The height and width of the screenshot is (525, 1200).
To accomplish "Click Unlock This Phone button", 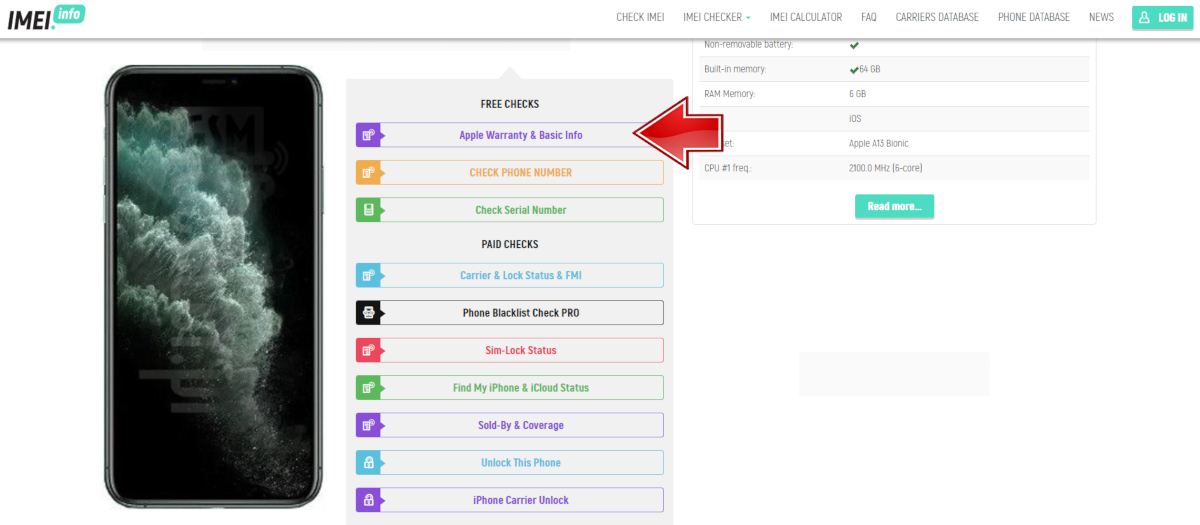I will pyautogui.click(x=510, y=463).
